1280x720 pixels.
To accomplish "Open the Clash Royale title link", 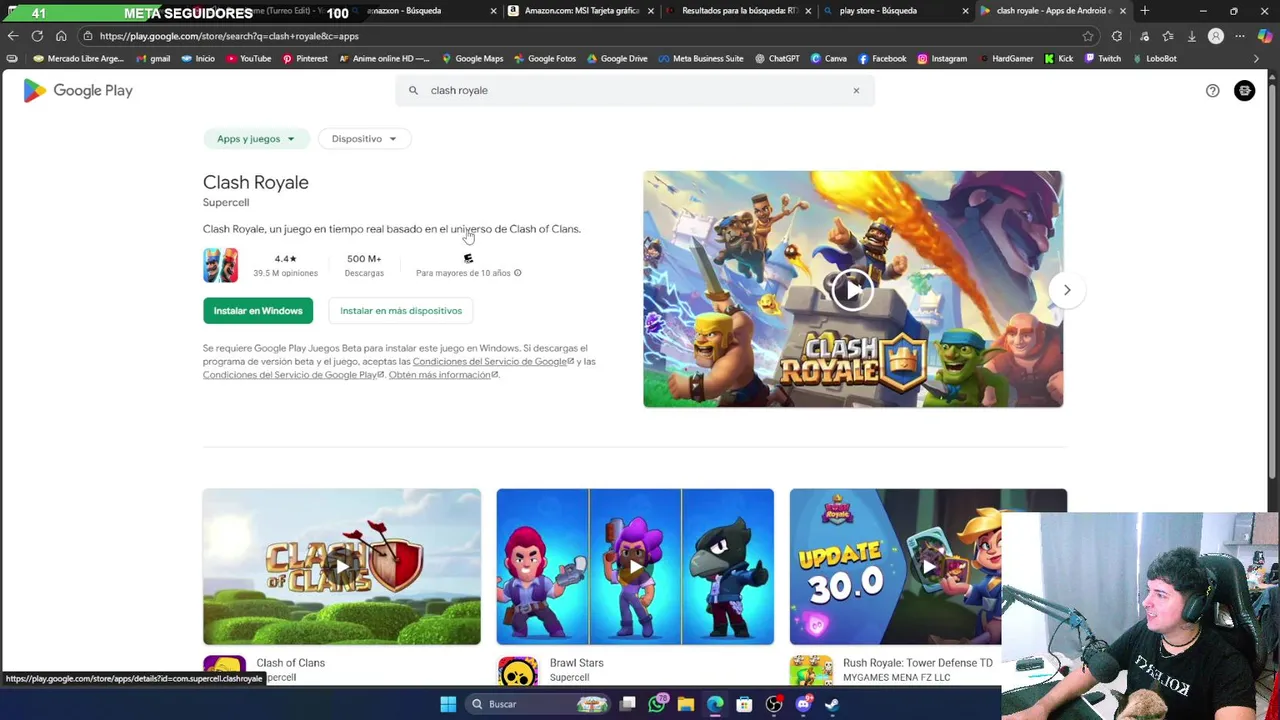I will (256, 182).
